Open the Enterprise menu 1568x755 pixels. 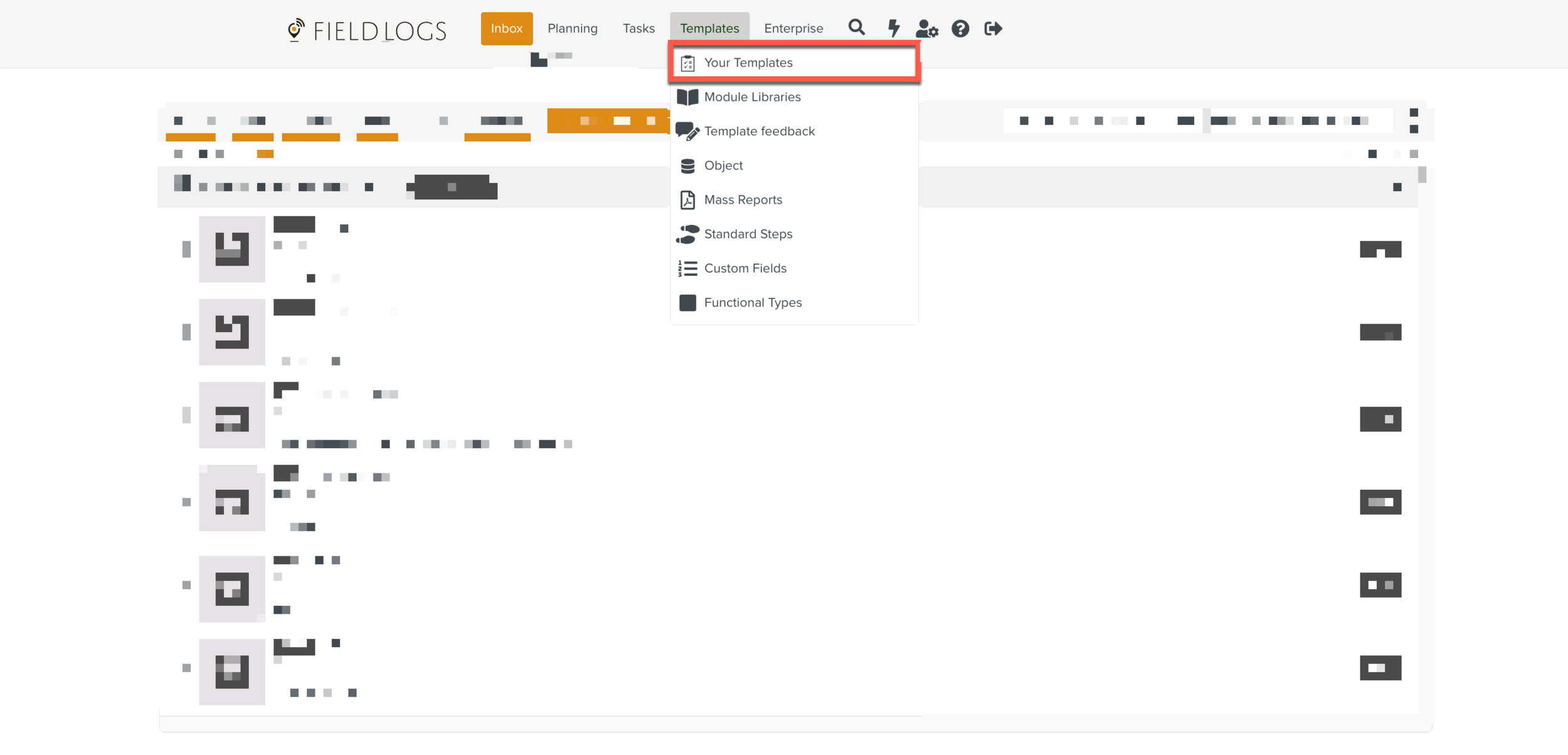point(793,28)
